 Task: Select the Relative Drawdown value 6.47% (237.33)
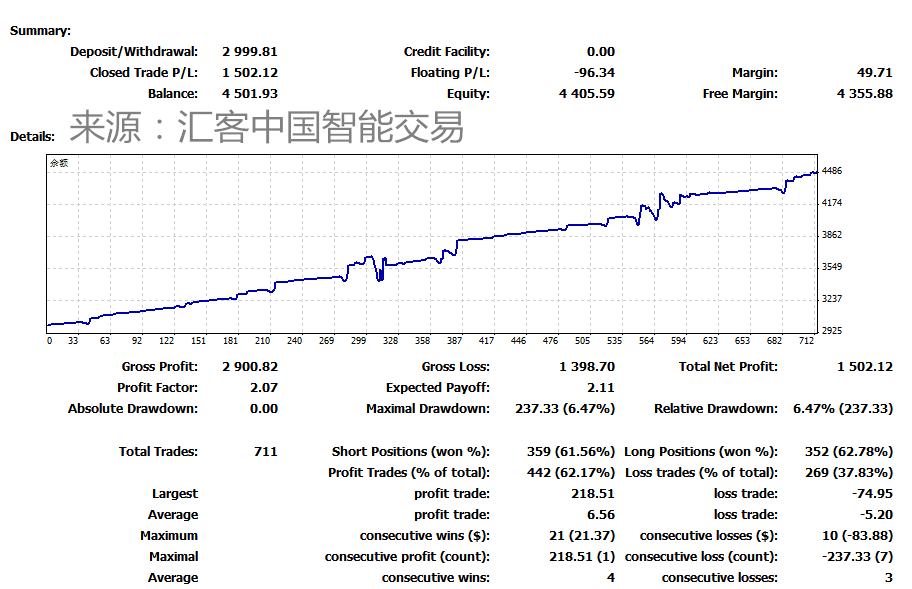843,409
